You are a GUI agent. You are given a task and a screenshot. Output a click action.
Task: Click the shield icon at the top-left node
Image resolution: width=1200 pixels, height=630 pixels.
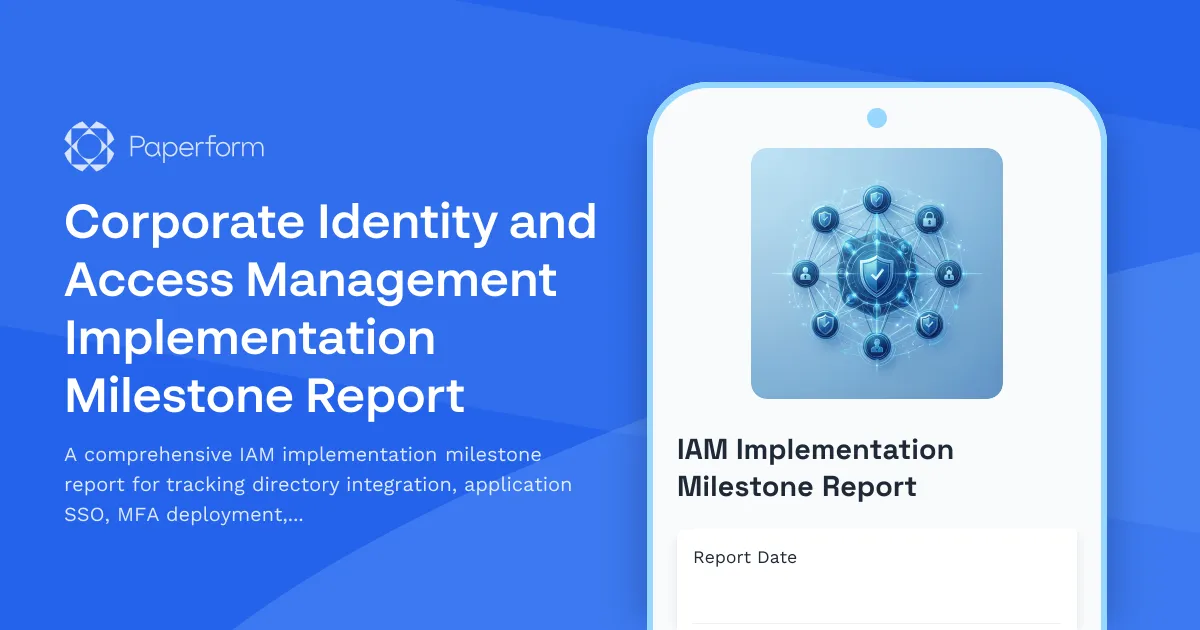824,219
